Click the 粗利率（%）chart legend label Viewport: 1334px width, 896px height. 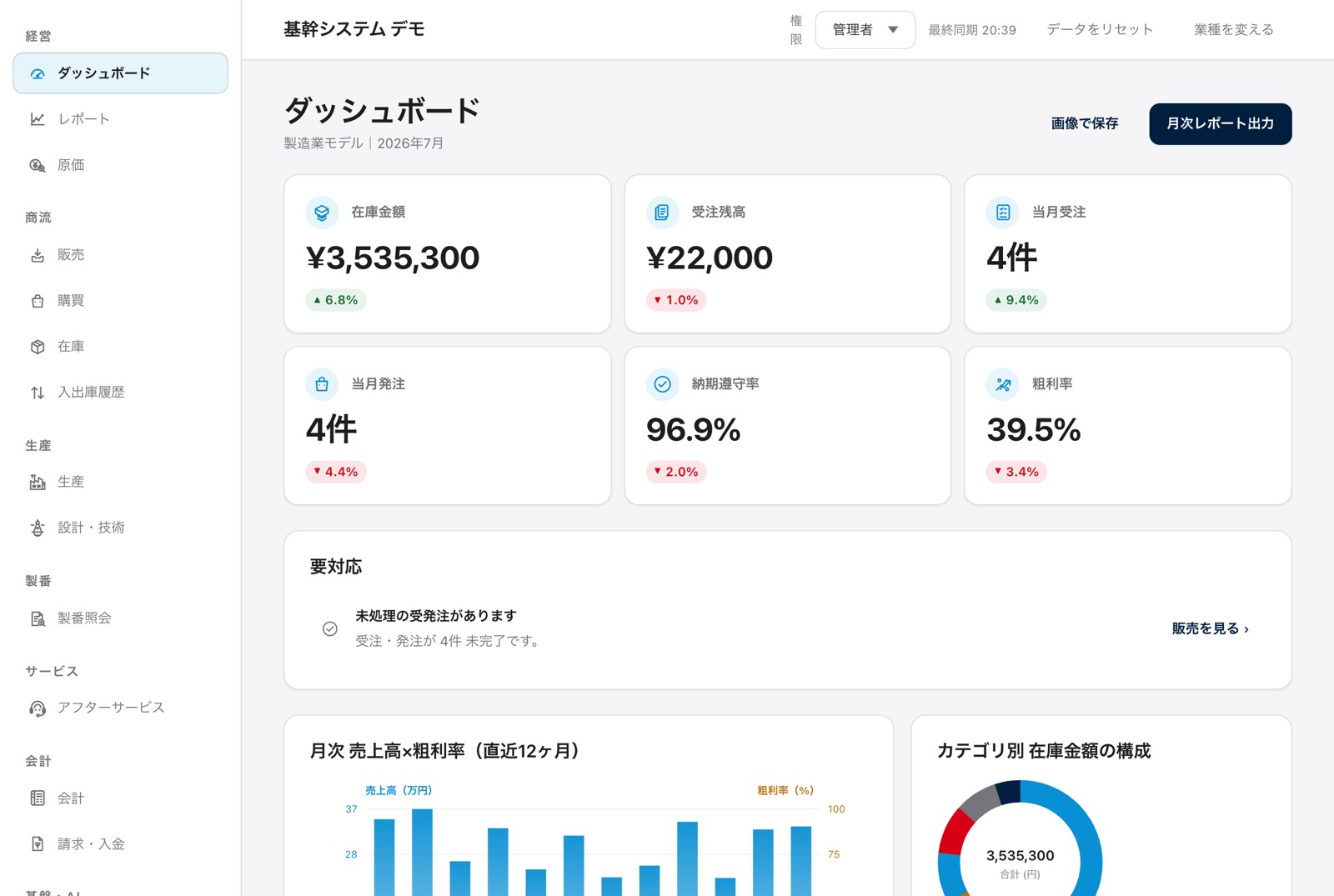(785, 790)
